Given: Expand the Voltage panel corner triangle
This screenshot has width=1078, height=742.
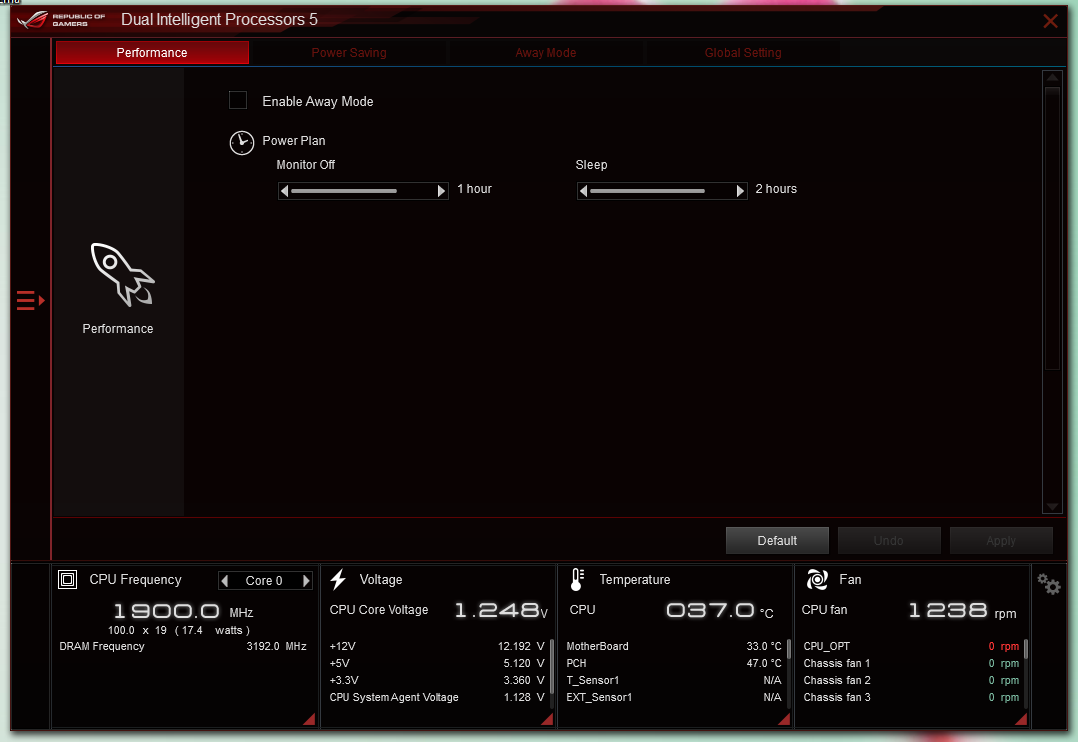Looking at the screenshot, I should (547, 719).
